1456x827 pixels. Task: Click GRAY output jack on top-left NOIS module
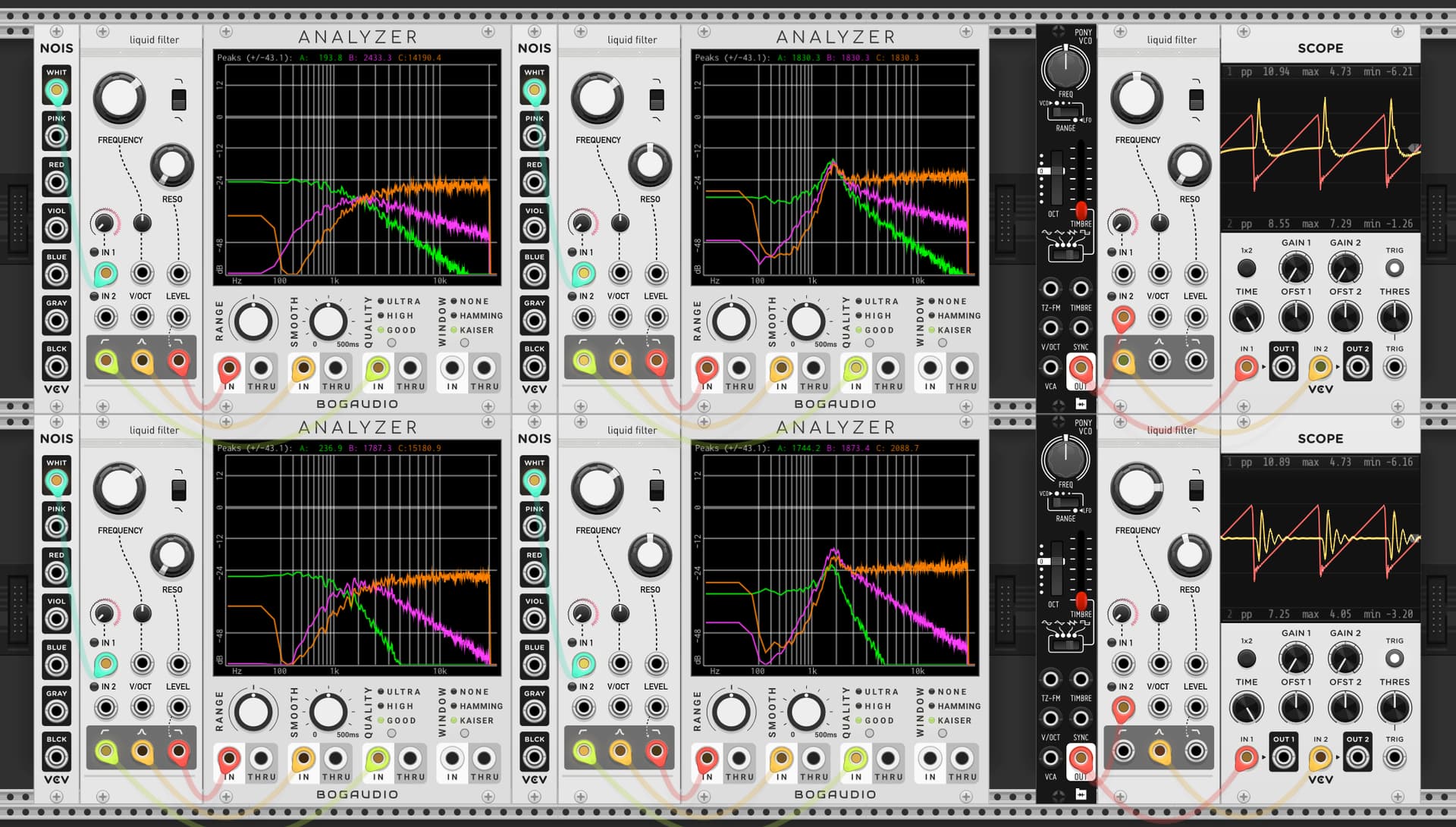click(56, 321)
